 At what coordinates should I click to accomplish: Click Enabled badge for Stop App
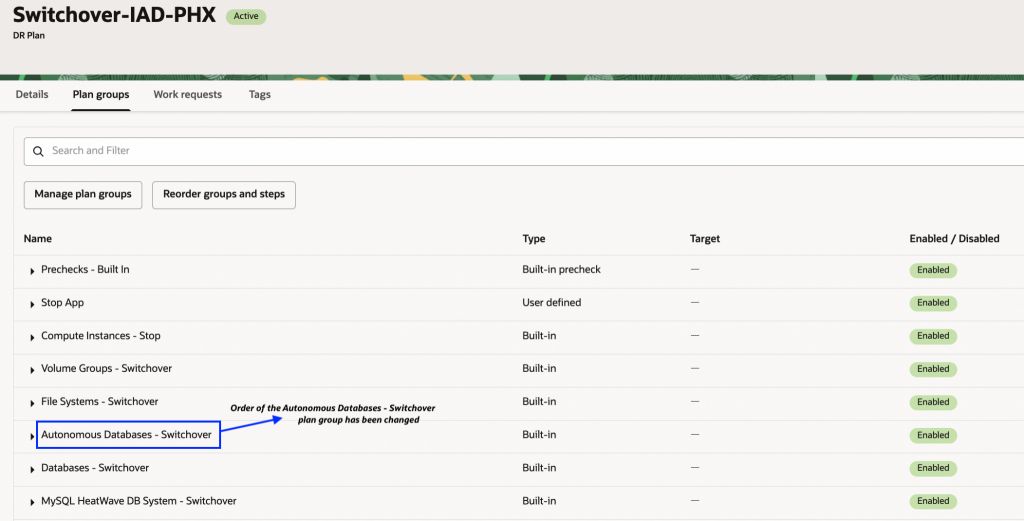tap(933, 303)
